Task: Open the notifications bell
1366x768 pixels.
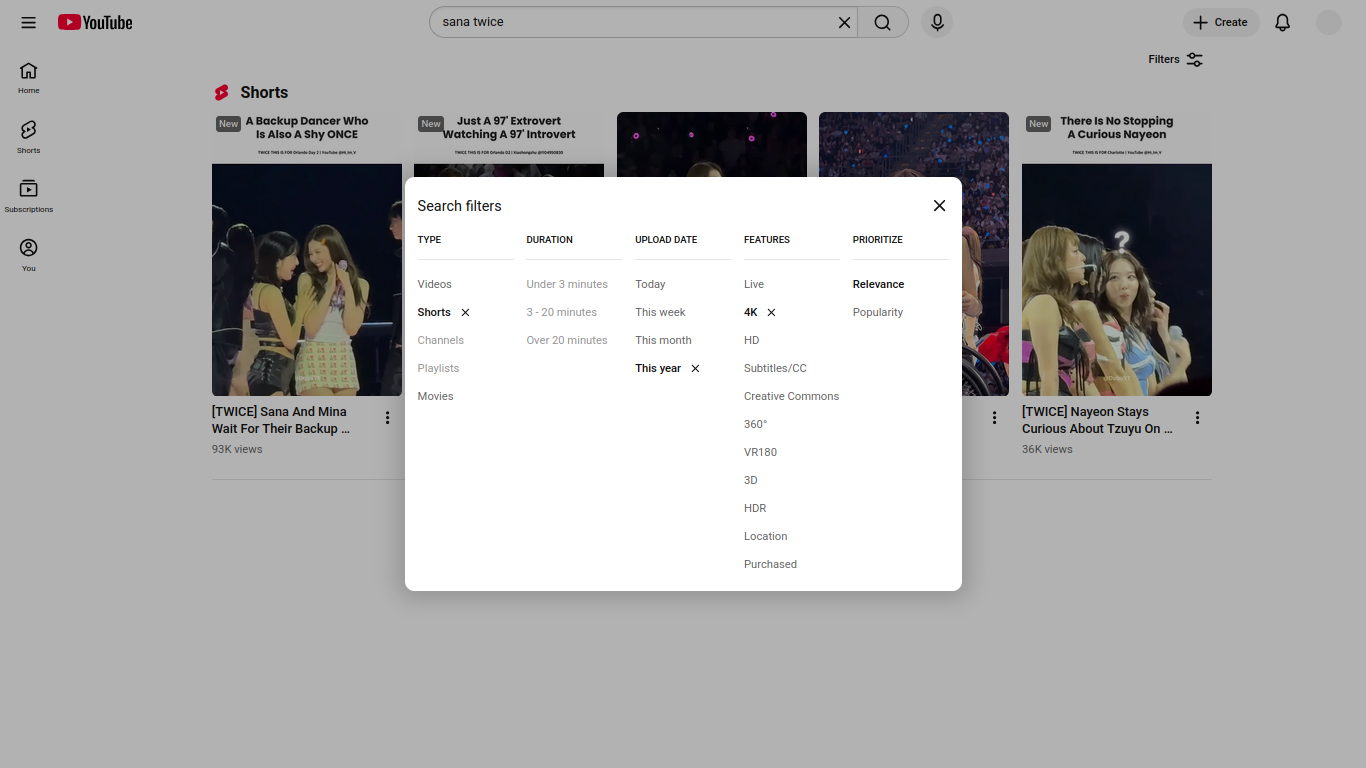Action: 1283,23
